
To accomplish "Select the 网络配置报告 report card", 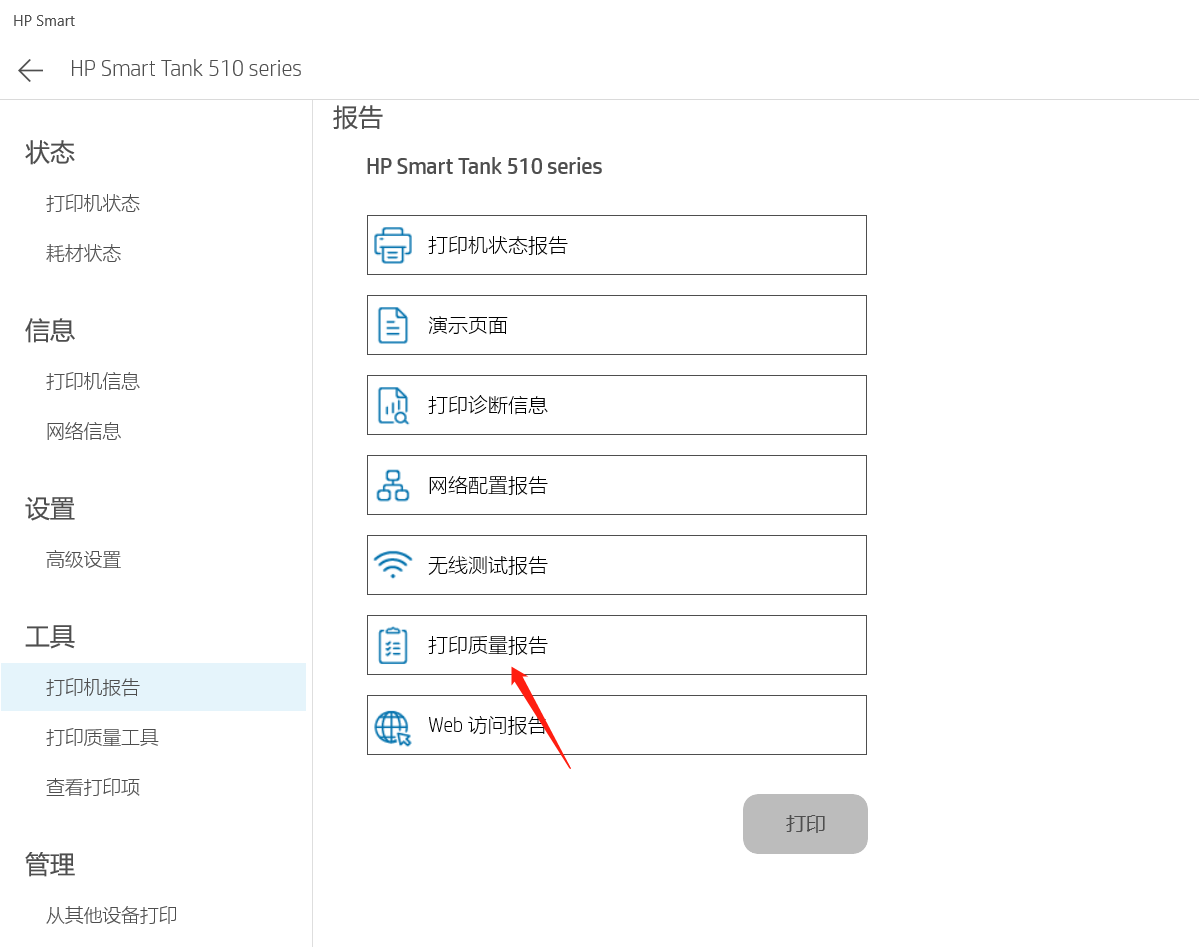I will 617,484.
